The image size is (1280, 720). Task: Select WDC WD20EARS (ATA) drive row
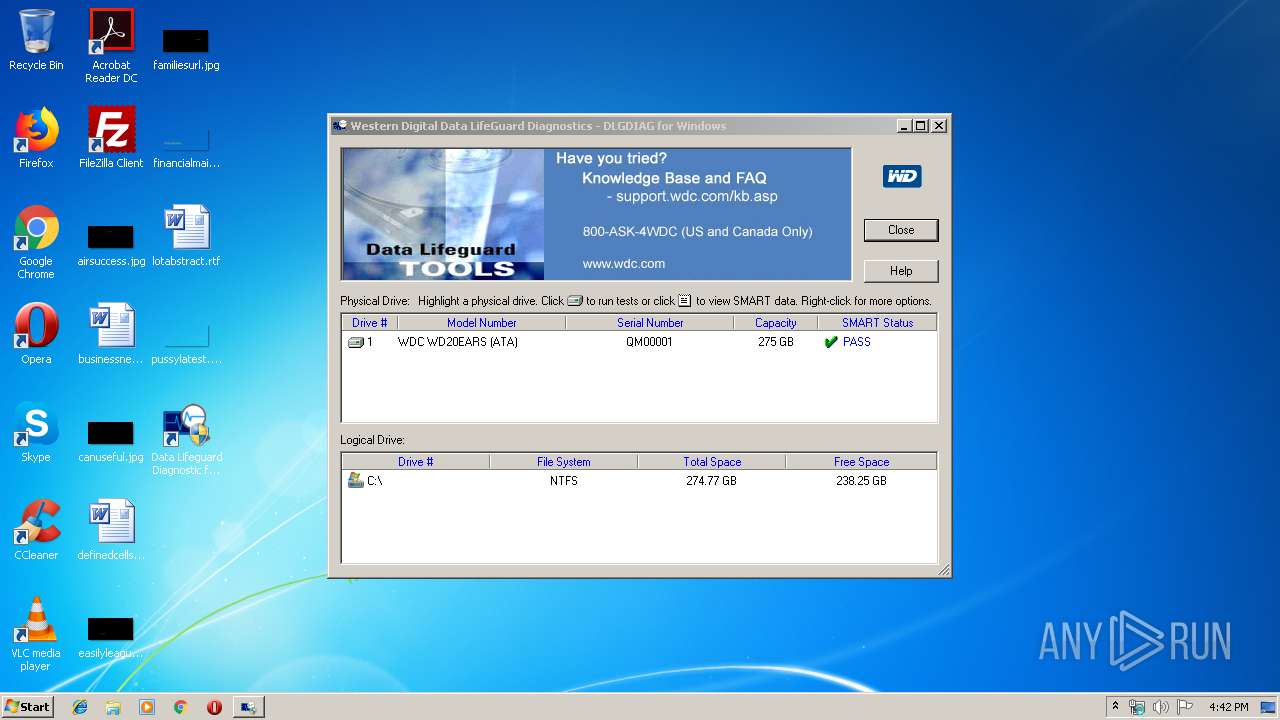pyautogui.click(x=639, y=342)
